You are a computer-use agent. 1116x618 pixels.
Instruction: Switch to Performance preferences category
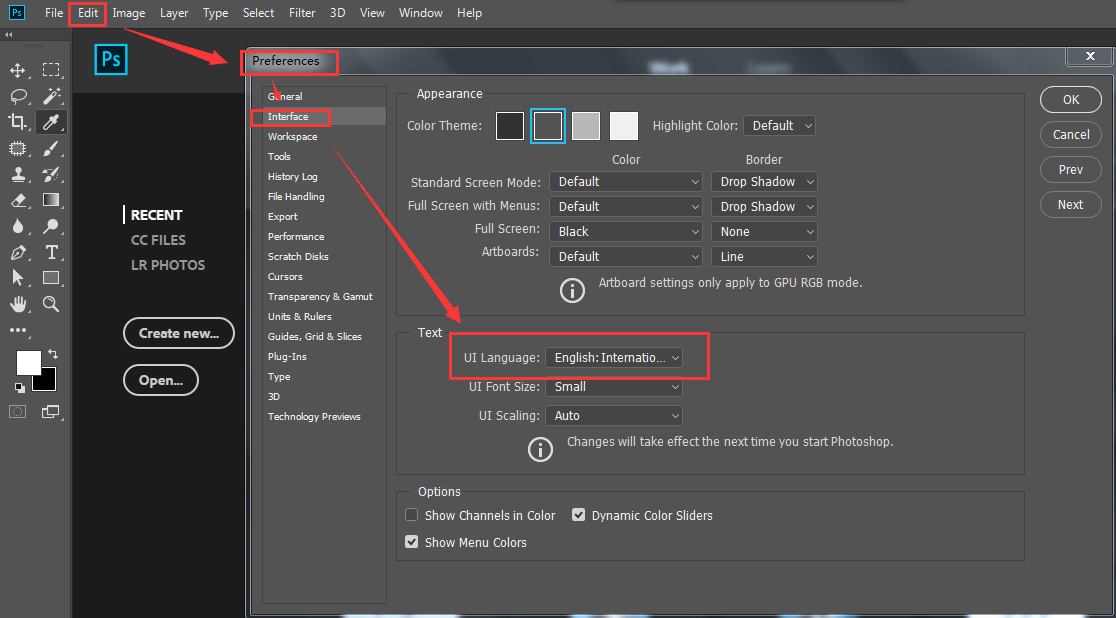click(296, 236)
